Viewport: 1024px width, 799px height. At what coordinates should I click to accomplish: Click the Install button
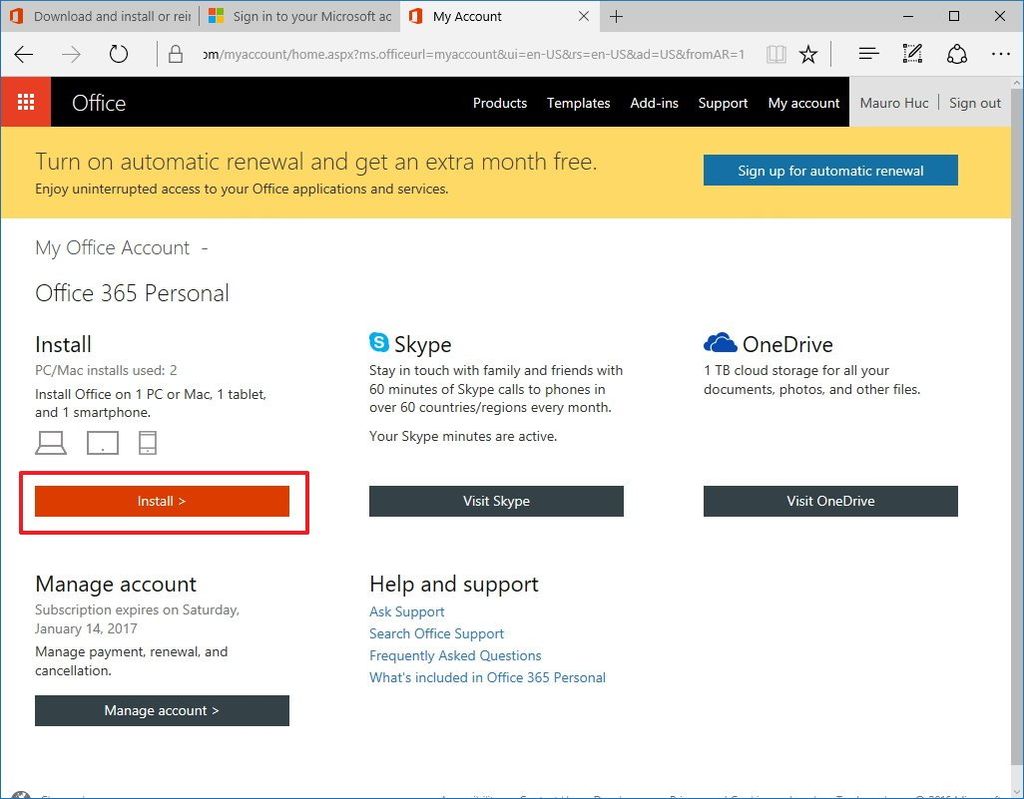(162, 501)
